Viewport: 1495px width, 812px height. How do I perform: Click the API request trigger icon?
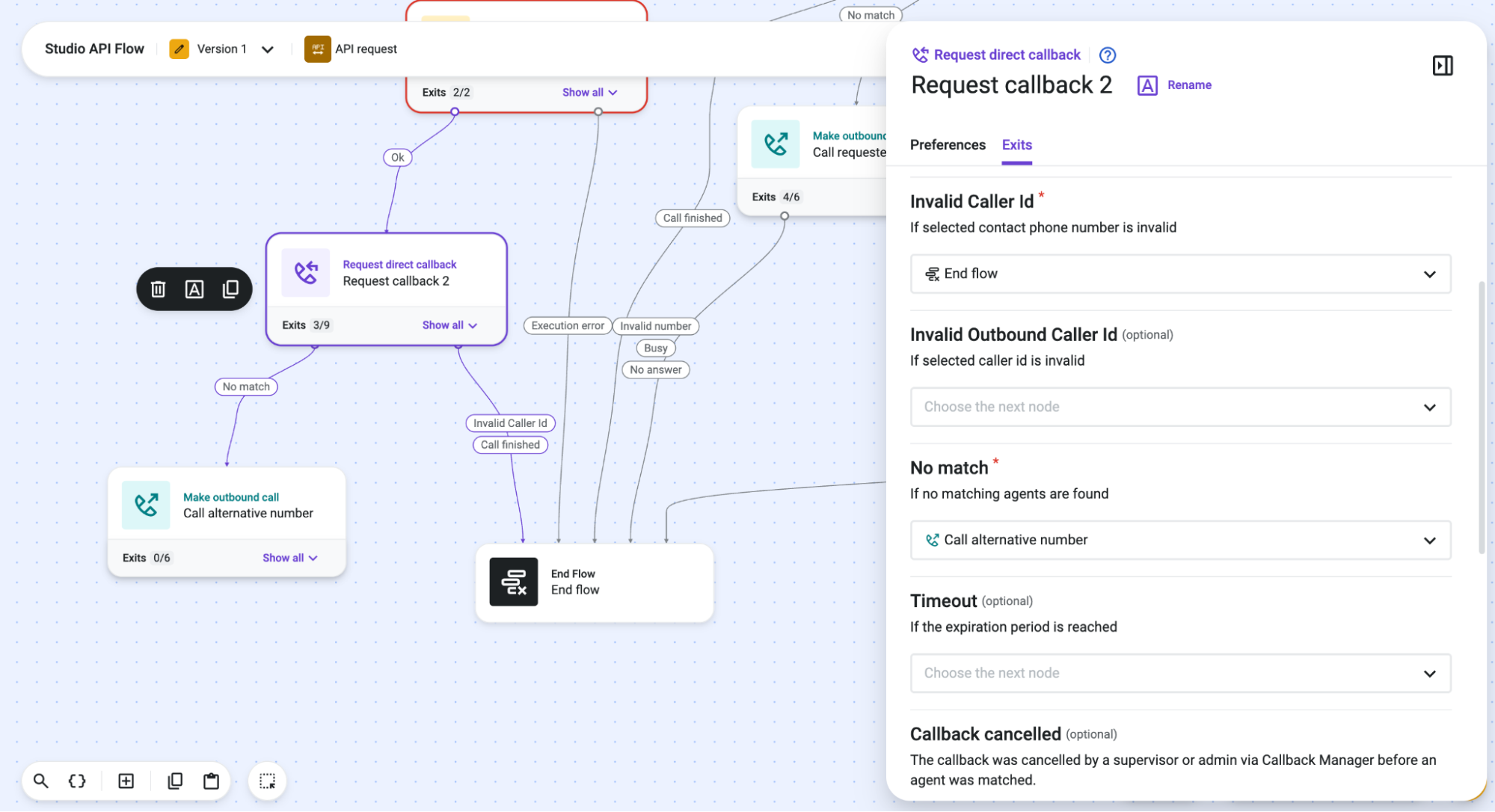(x=317, y=49)
